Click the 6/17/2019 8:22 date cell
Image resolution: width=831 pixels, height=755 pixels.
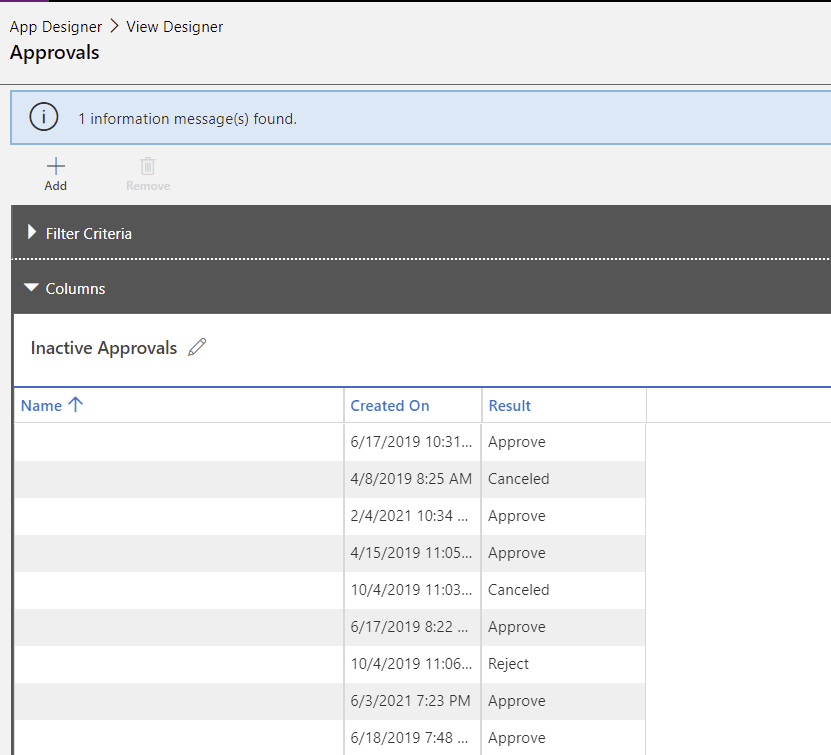pos(413,627)
